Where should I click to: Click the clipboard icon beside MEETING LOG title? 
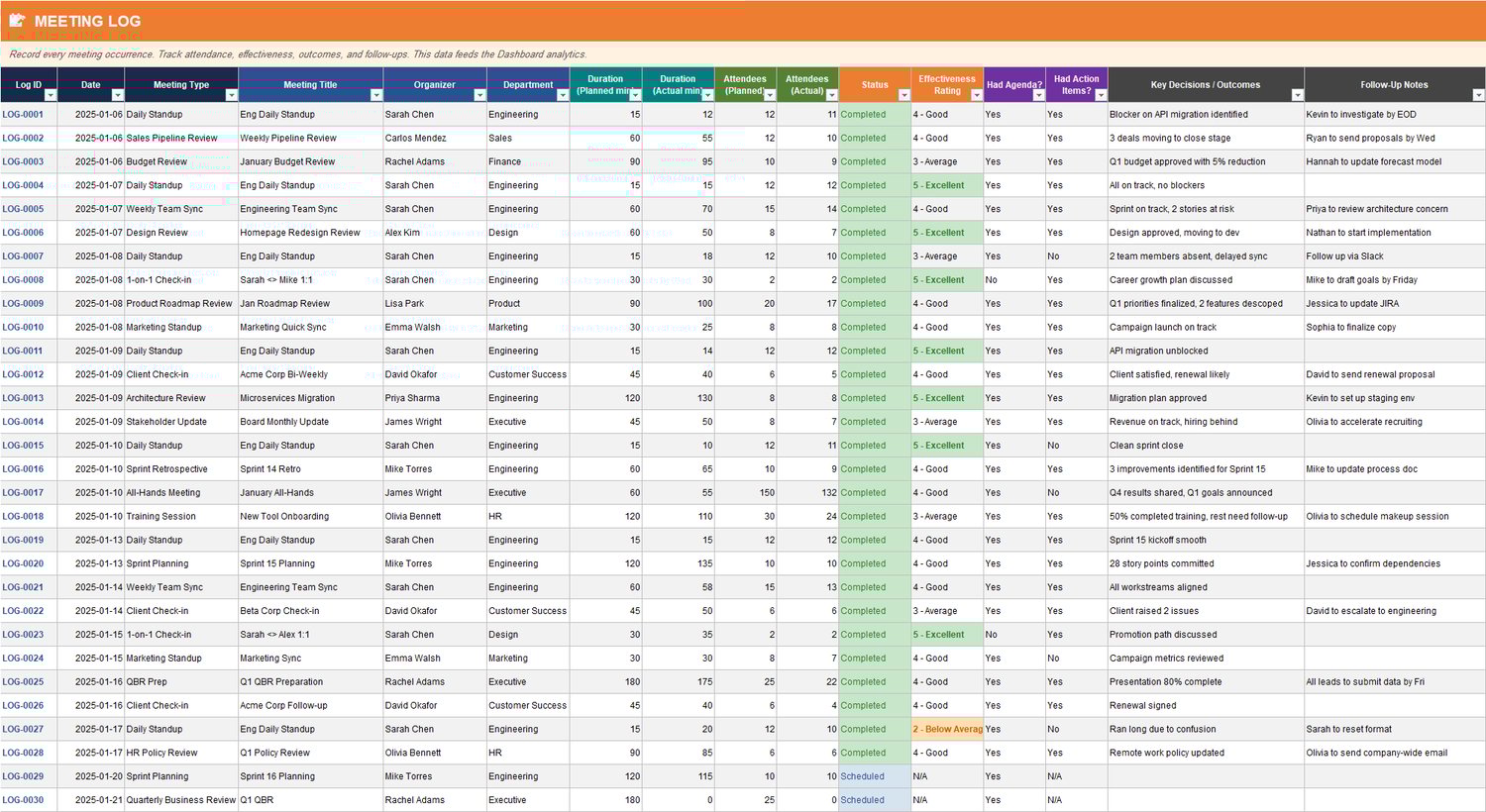click(18, 20)
